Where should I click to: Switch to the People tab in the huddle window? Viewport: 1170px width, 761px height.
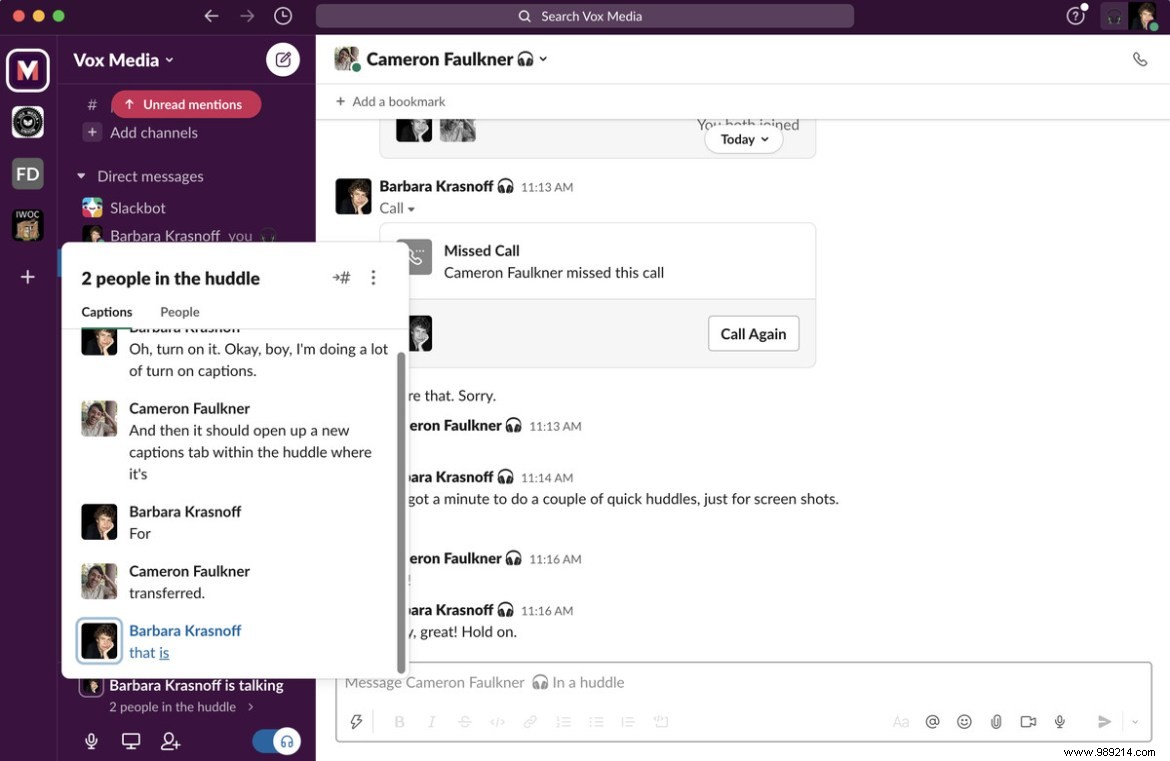click(x=179, y=312)
